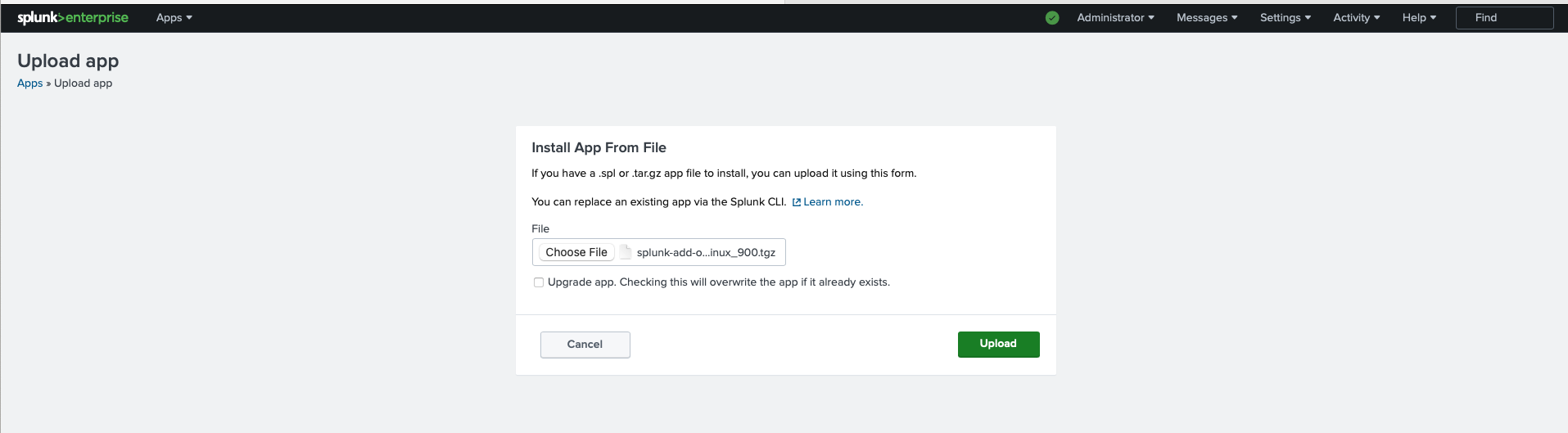Open the Settings menu
1568x433 pixels.
point(1286,17)
